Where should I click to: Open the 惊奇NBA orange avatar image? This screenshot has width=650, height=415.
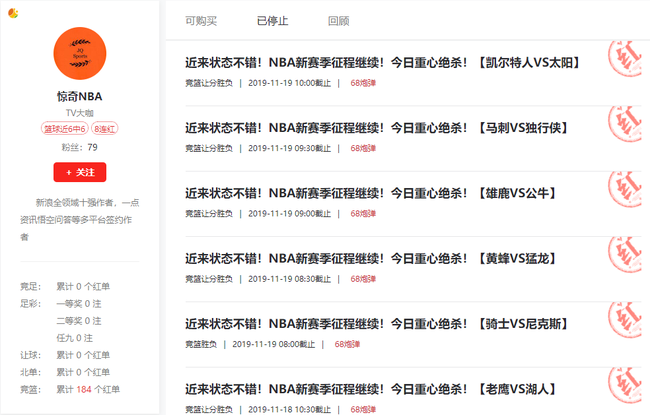click(x=80, y=53)
